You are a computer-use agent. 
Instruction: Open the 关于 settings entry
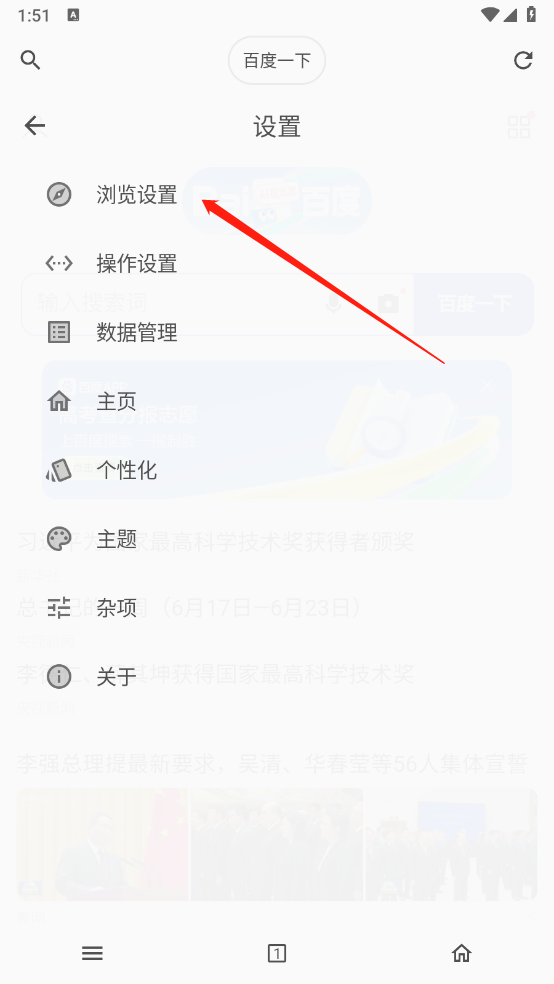coord(277,676)
